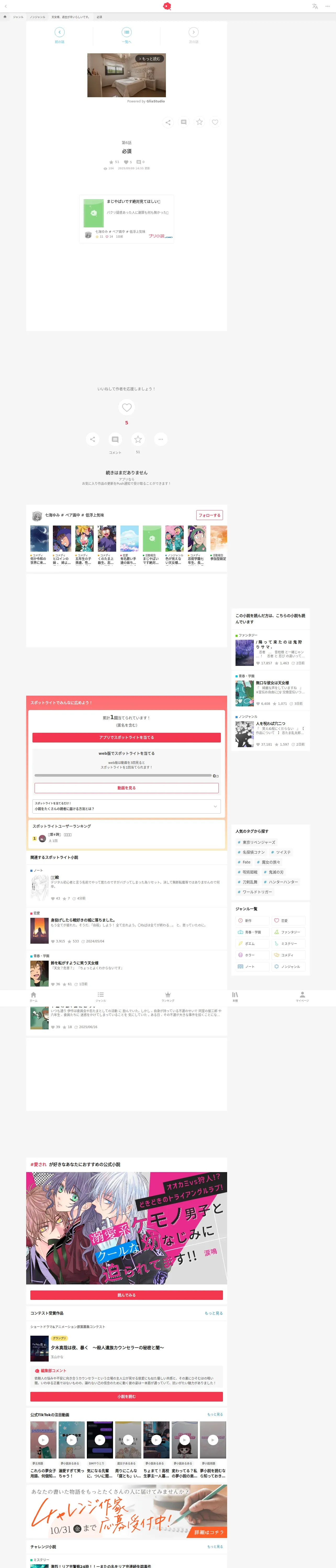336x1568 pixels.
Task: Switch to ホーム bottom tab
Action: coord(33,996)
